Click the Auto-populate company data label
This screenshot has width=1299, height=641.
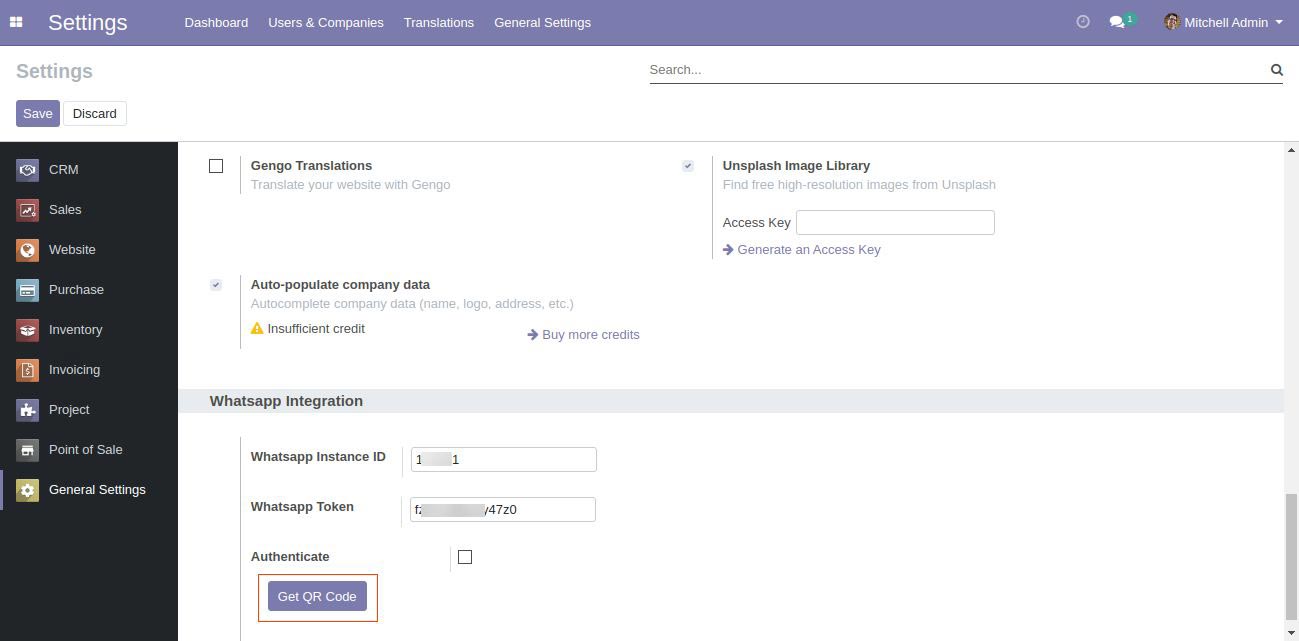click(340, 285)
